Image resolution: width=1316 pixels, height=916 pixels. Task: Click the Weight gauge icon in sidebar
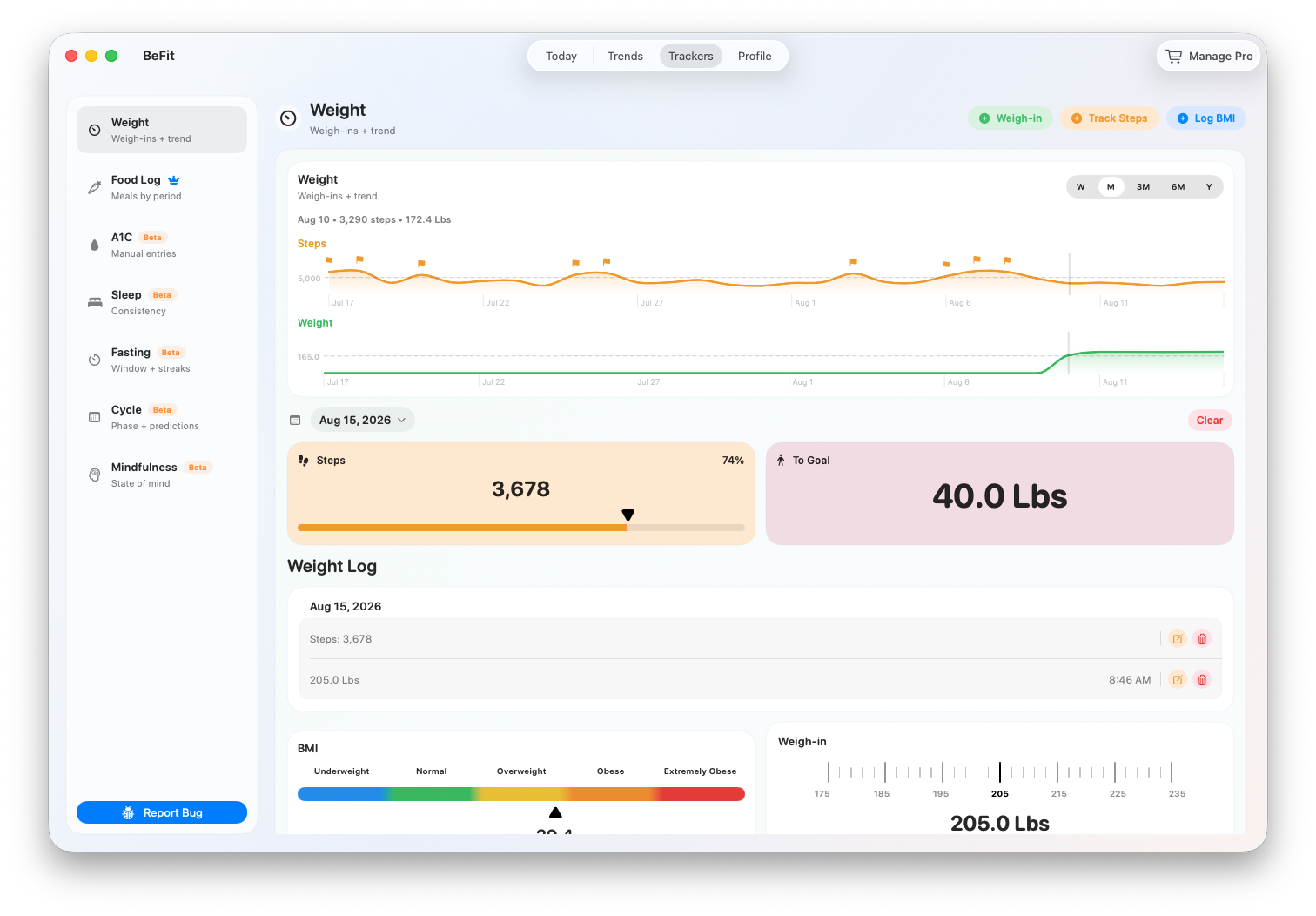tap(95, 130)
